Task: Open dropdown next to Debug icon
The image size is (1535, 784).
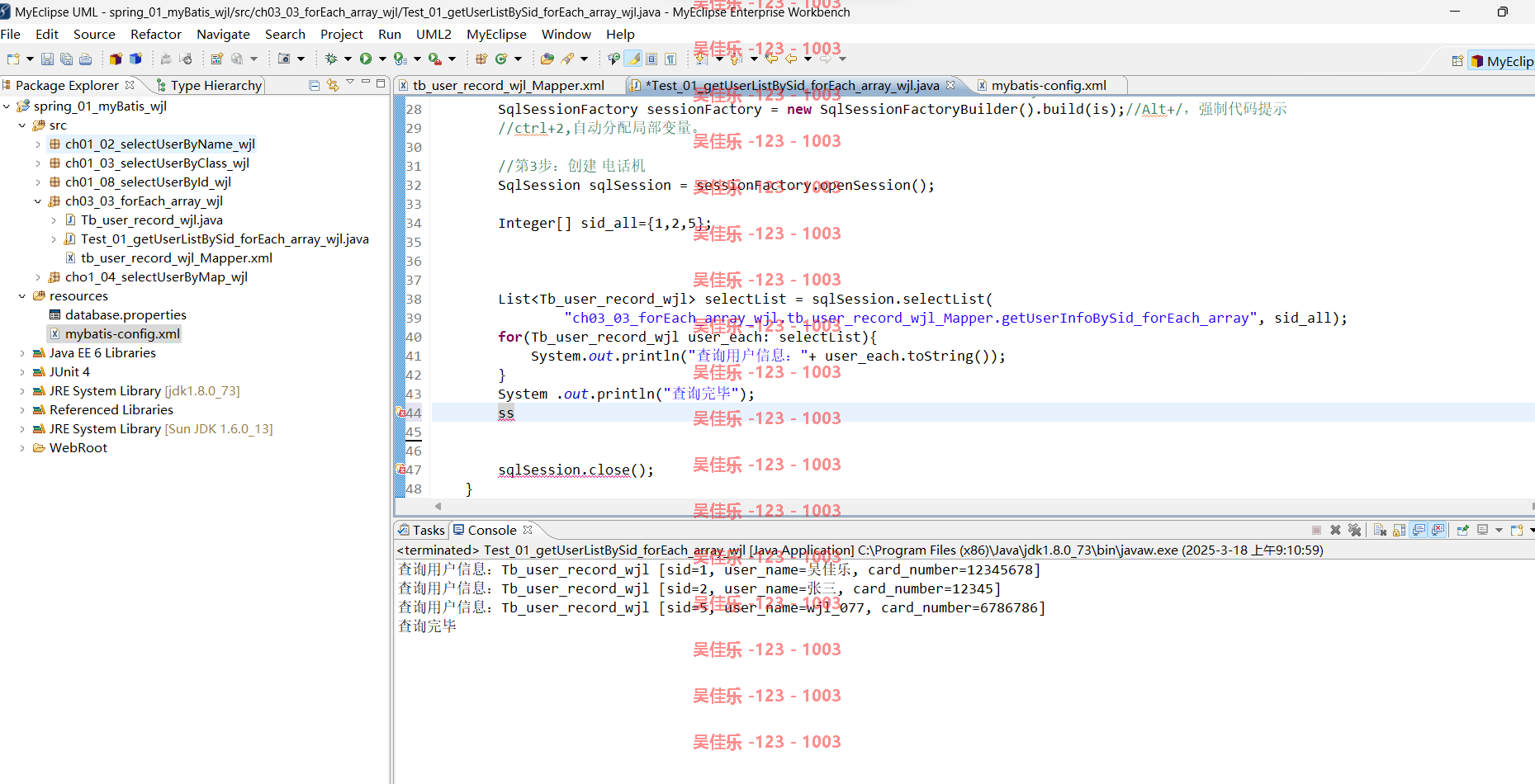Action: tap(348, 59)
